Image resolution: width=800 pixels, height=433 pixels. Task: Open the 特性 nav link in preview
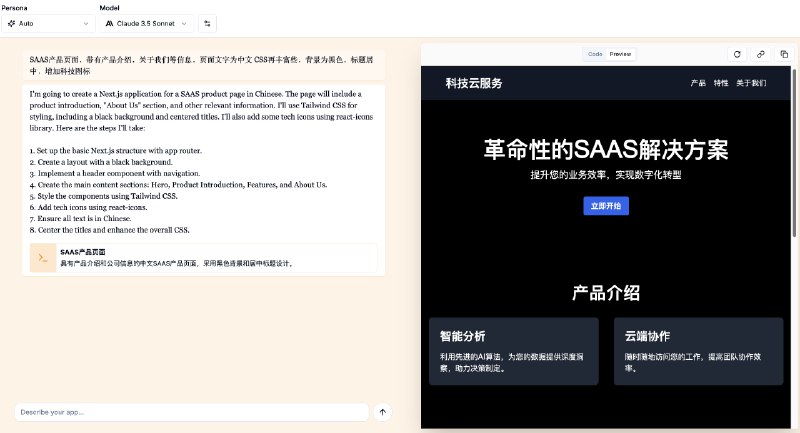[720, 83]
